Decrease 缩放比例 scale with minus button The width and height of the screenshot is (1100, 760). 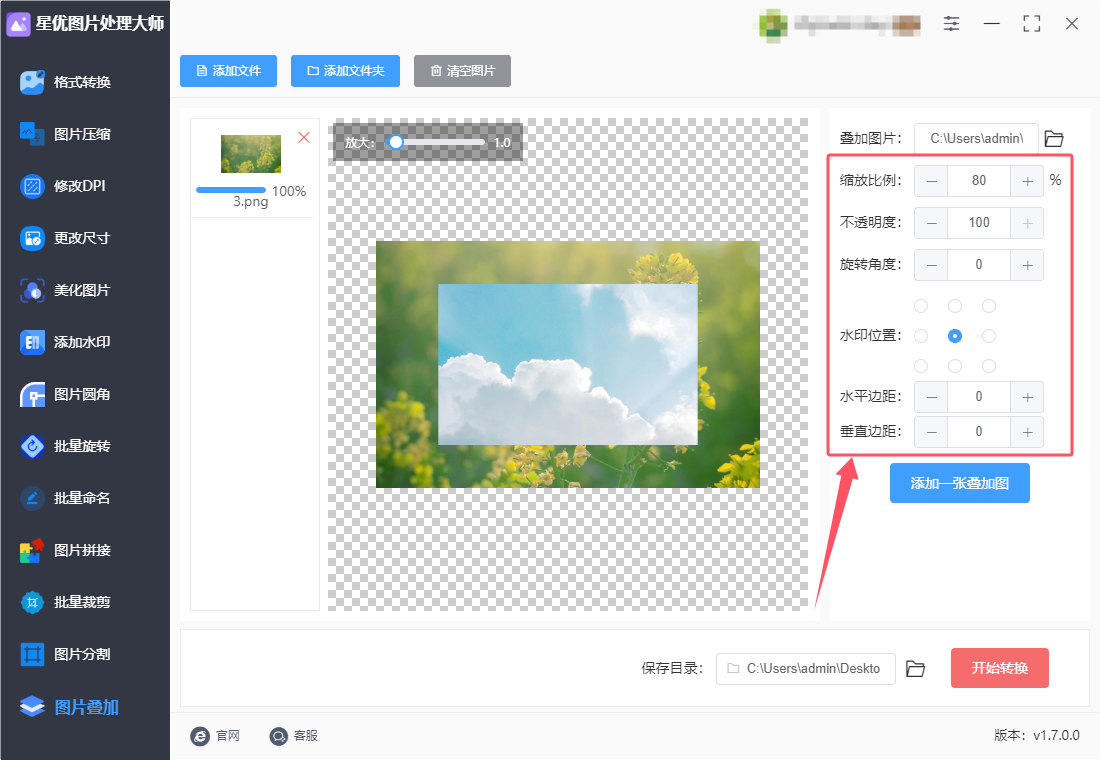click(x=931, y=181)
